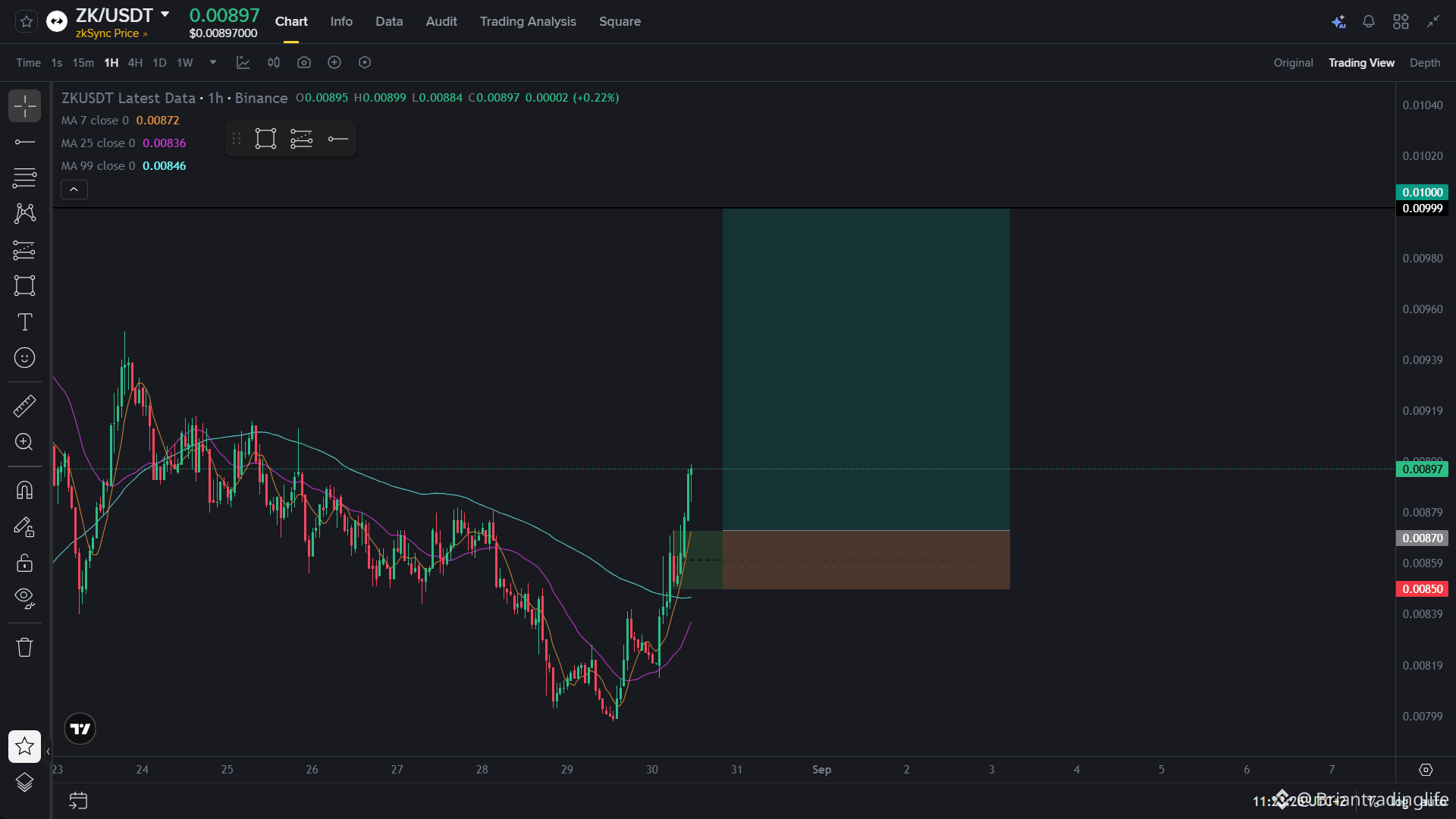Image resolution: width=1456 pixels, height=819 pixels.
Task: Click the green 0.01000 target price label
Action: coord(1422,193)
